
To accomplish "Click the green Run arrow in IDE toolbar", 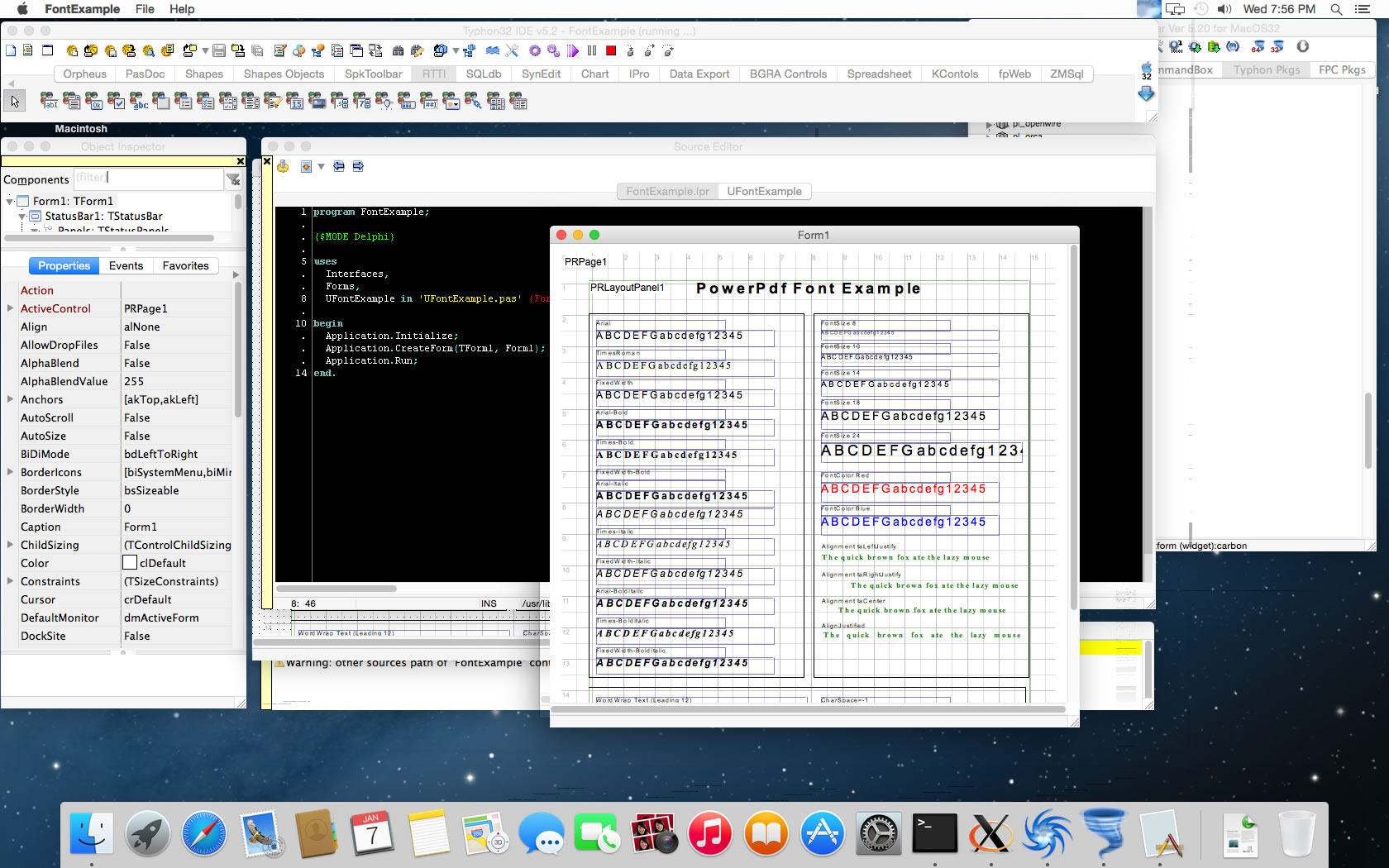I will coord(573,50).
